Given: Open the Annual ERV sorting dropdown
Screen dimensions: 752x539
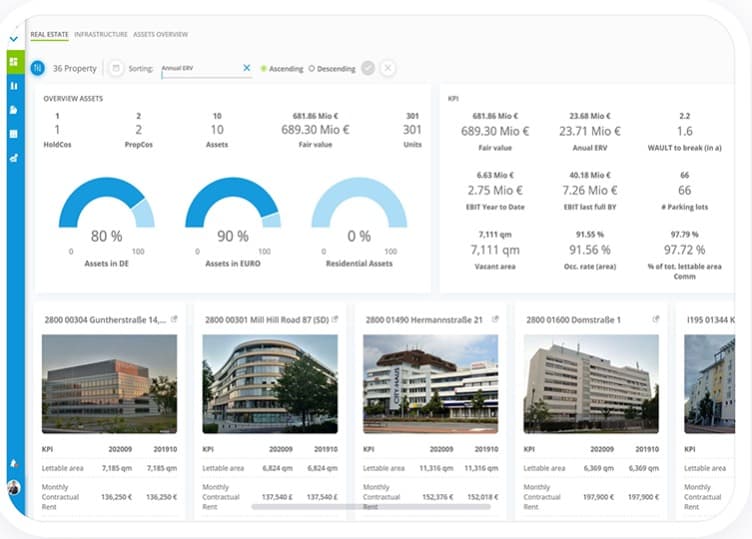Looking at the screenshot, I should pos(201,69).
